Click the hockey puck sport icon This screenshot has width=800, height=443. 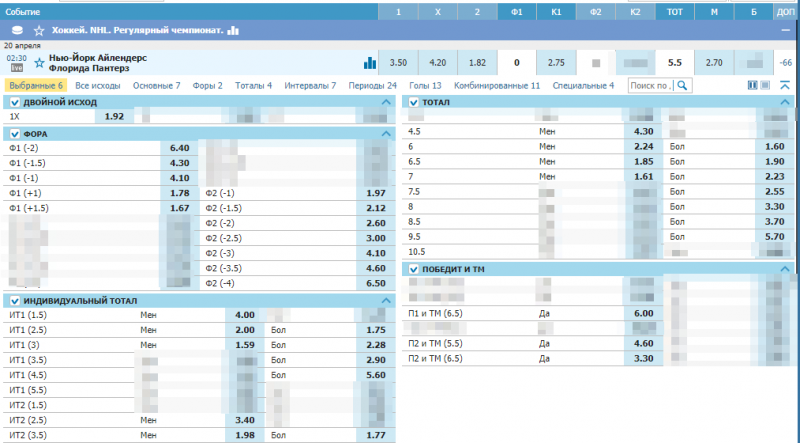pyautogui.click(x=15, y=31)
